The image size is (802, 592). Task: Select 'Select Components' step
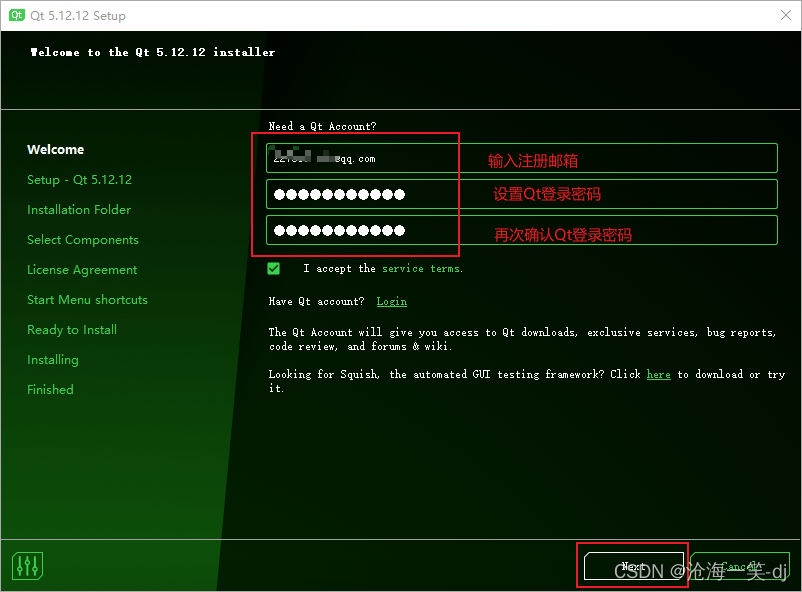coord(82,239)
